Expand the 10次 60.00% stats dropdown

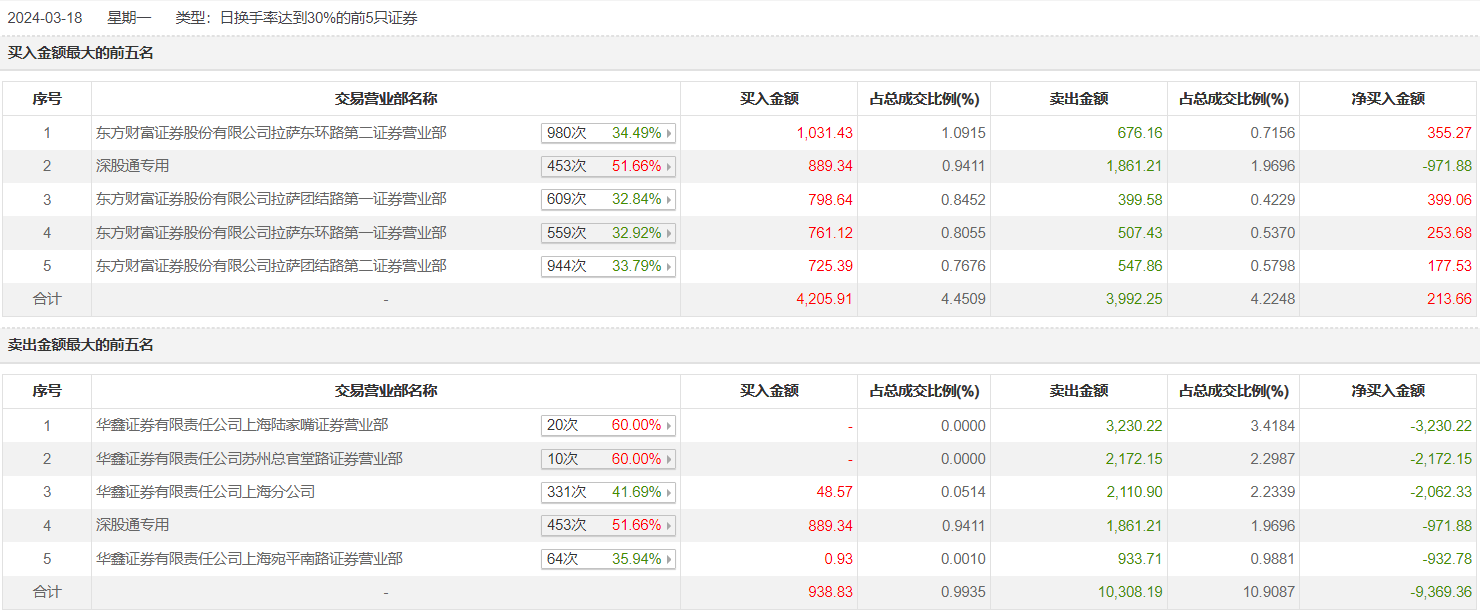pyautogui.click(x=608, y=459)
